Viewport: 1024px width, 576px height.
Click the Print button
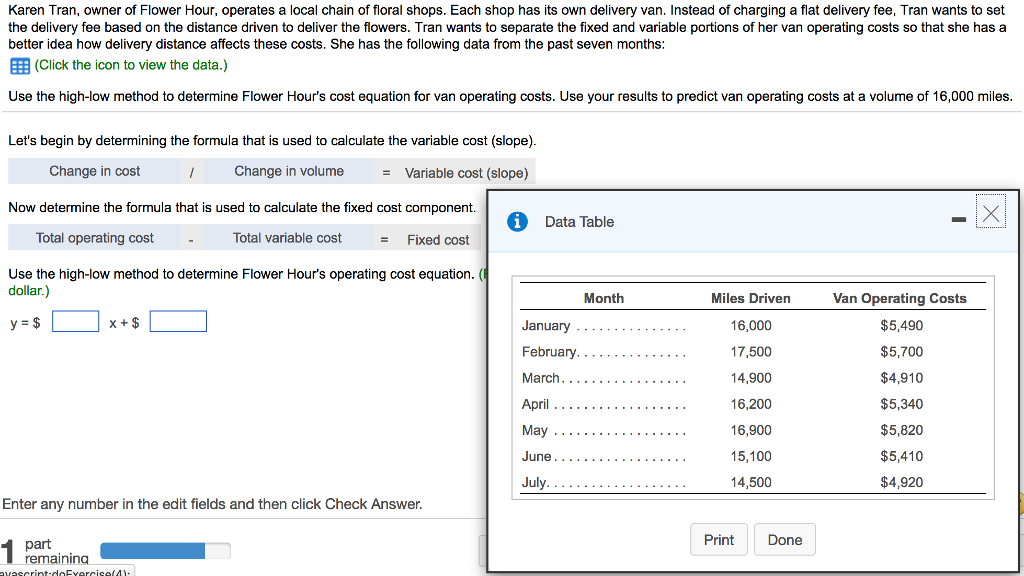pos(718,540)
